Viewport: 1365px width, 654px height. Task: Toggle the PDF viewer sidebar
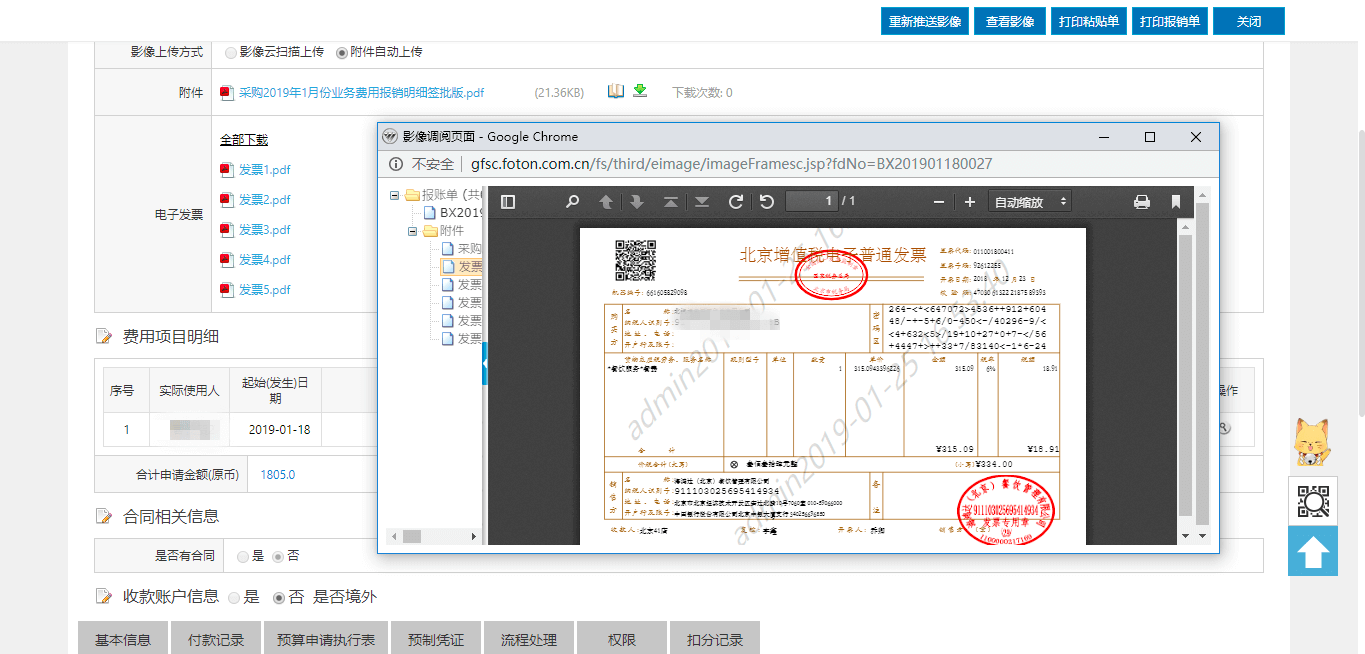508,202
